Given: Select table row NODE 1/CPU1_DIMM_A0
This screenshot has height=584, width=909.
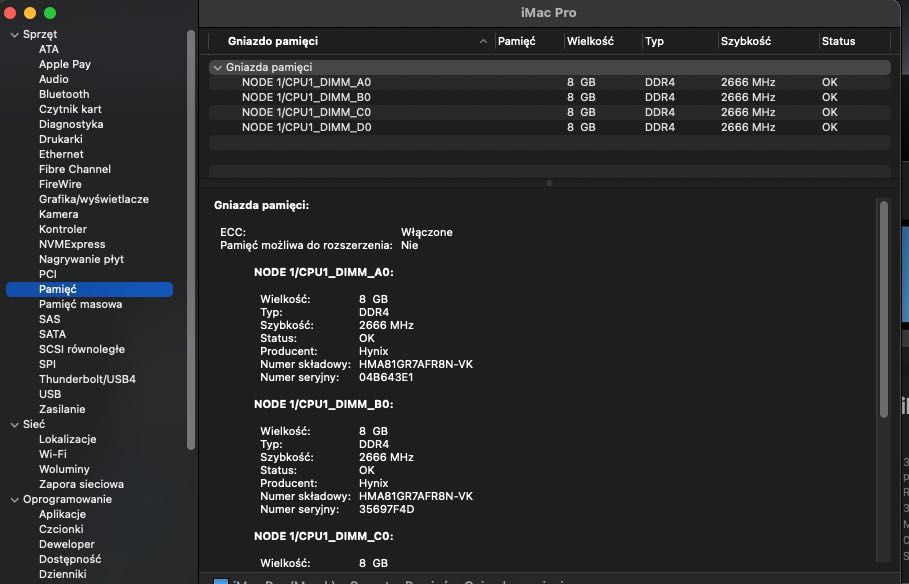Looking at the screenshot, I should click(550, 82).
